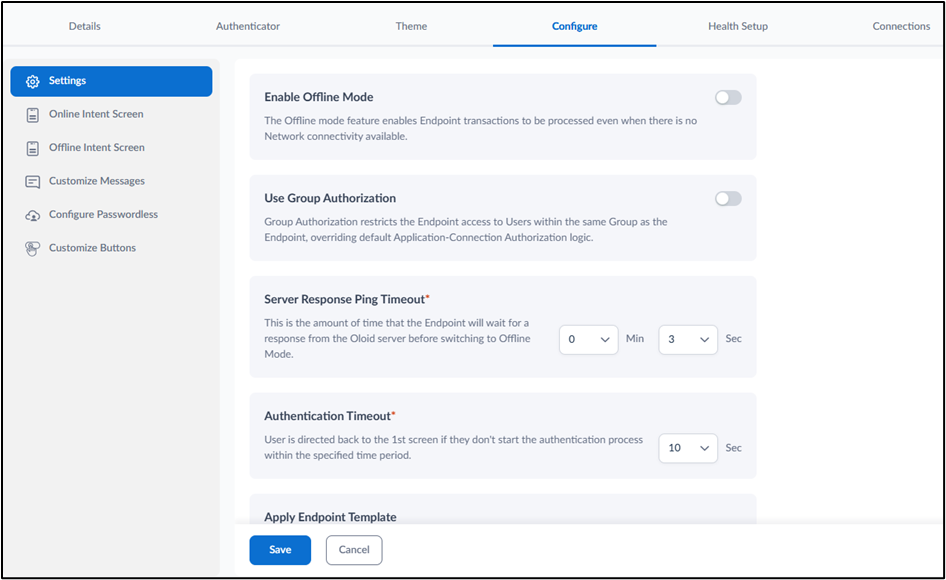Toggle the Enable Offline Mode switch
946x580 pixels.
[x=728, y=97]
